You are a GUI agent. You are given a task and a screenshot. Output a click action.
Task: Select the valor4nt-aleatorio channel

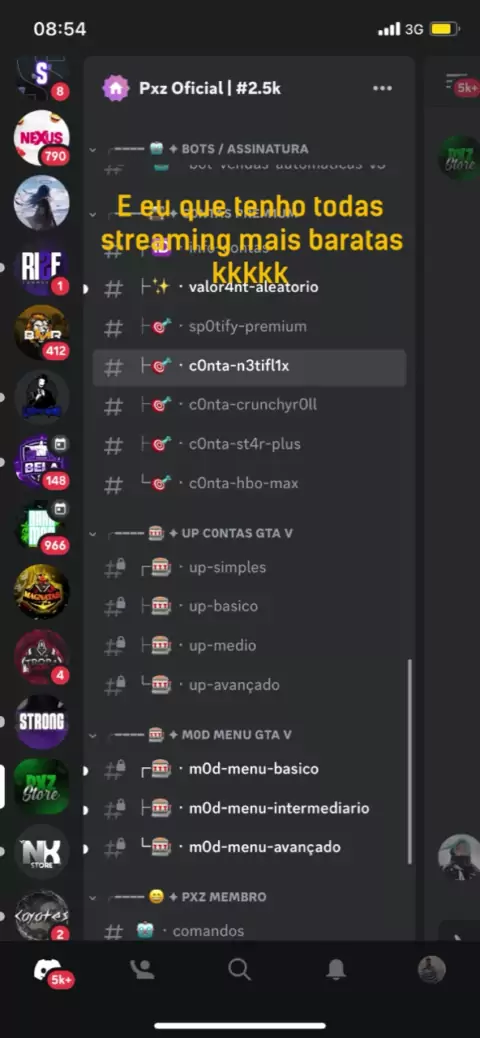[x=249, y=287]
